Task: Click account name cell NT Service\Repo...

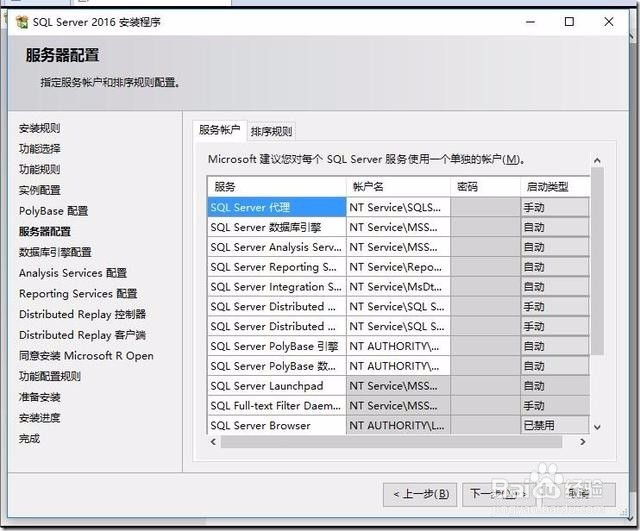Action: tap(398, 267)
